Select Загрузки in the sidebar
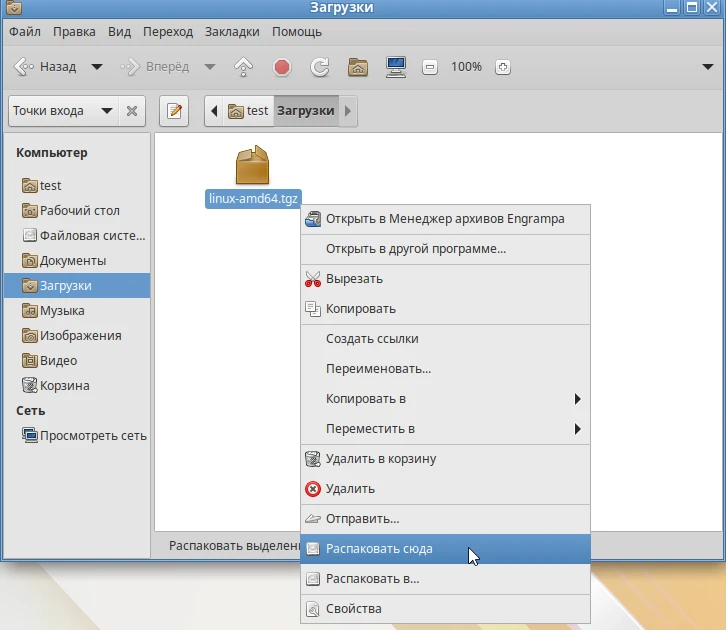This screenshot has height=630, width=726. click(x=77, y=286)
